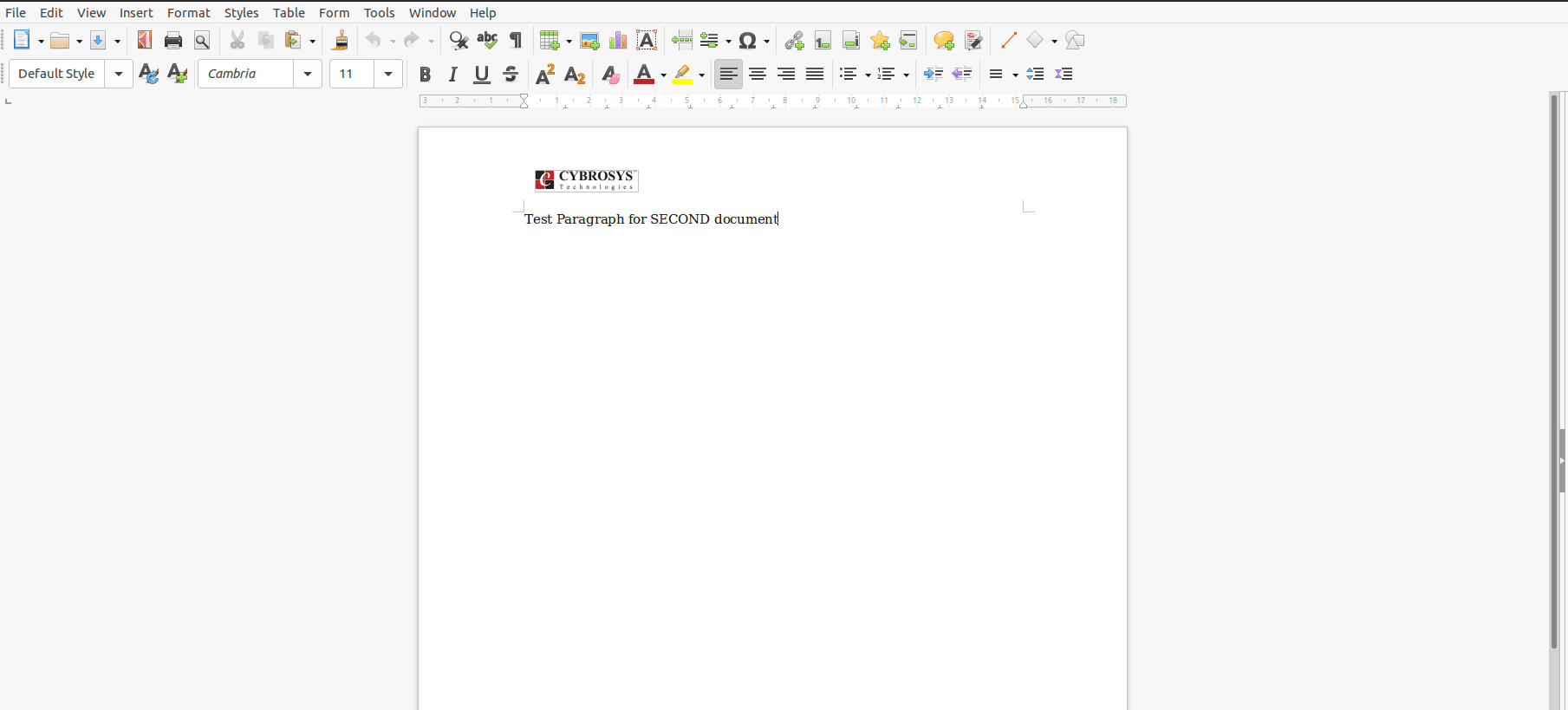The image size is (1568, 710).
Task: Click the Omega special character icon
Action: (x=748, y=40)
